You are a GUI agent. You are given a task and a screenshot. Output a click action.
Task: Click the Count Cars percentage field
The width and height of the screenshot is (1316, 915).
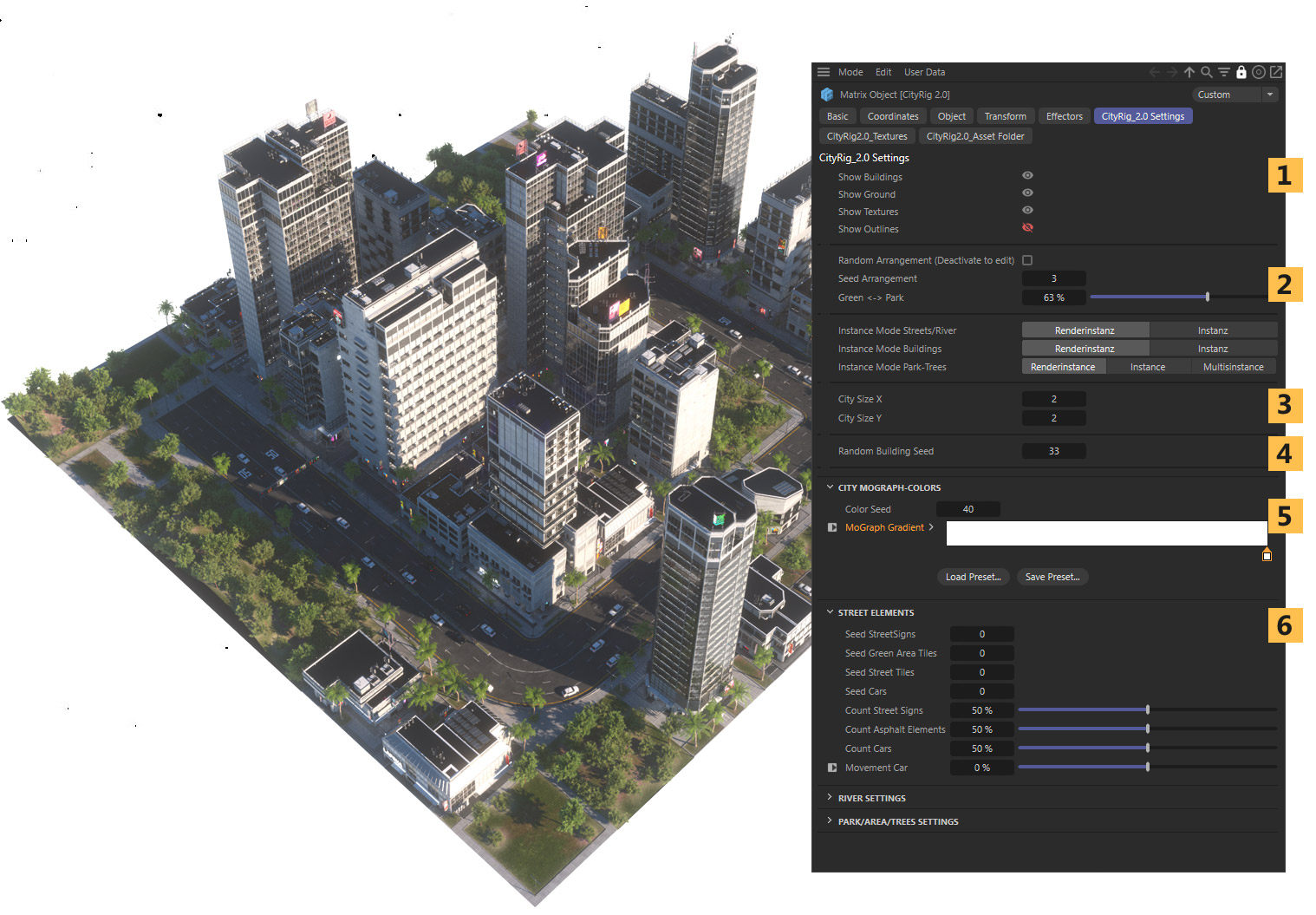pos(982,748)
